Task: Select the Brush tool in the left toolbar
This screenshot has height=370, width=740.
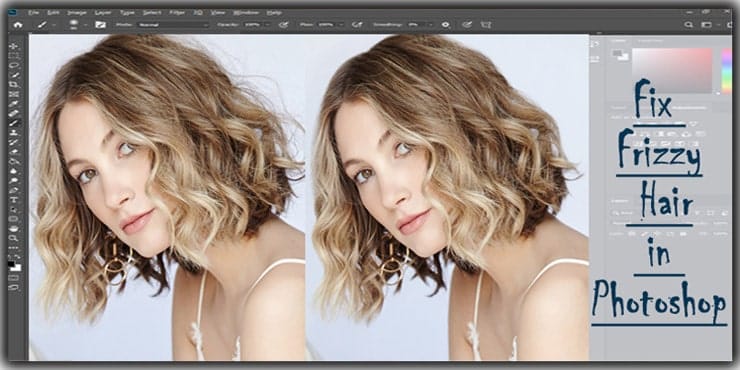Action: tap(13, 122)
